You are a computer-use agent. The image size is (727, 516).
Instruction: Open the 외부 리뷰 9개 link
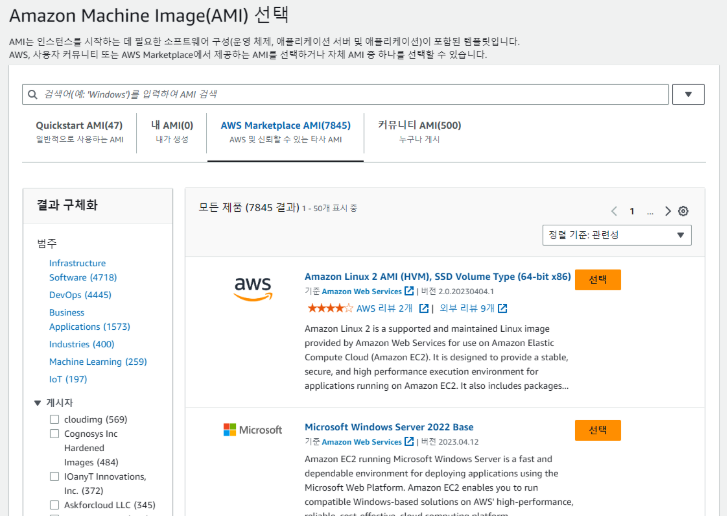(467, 309)
